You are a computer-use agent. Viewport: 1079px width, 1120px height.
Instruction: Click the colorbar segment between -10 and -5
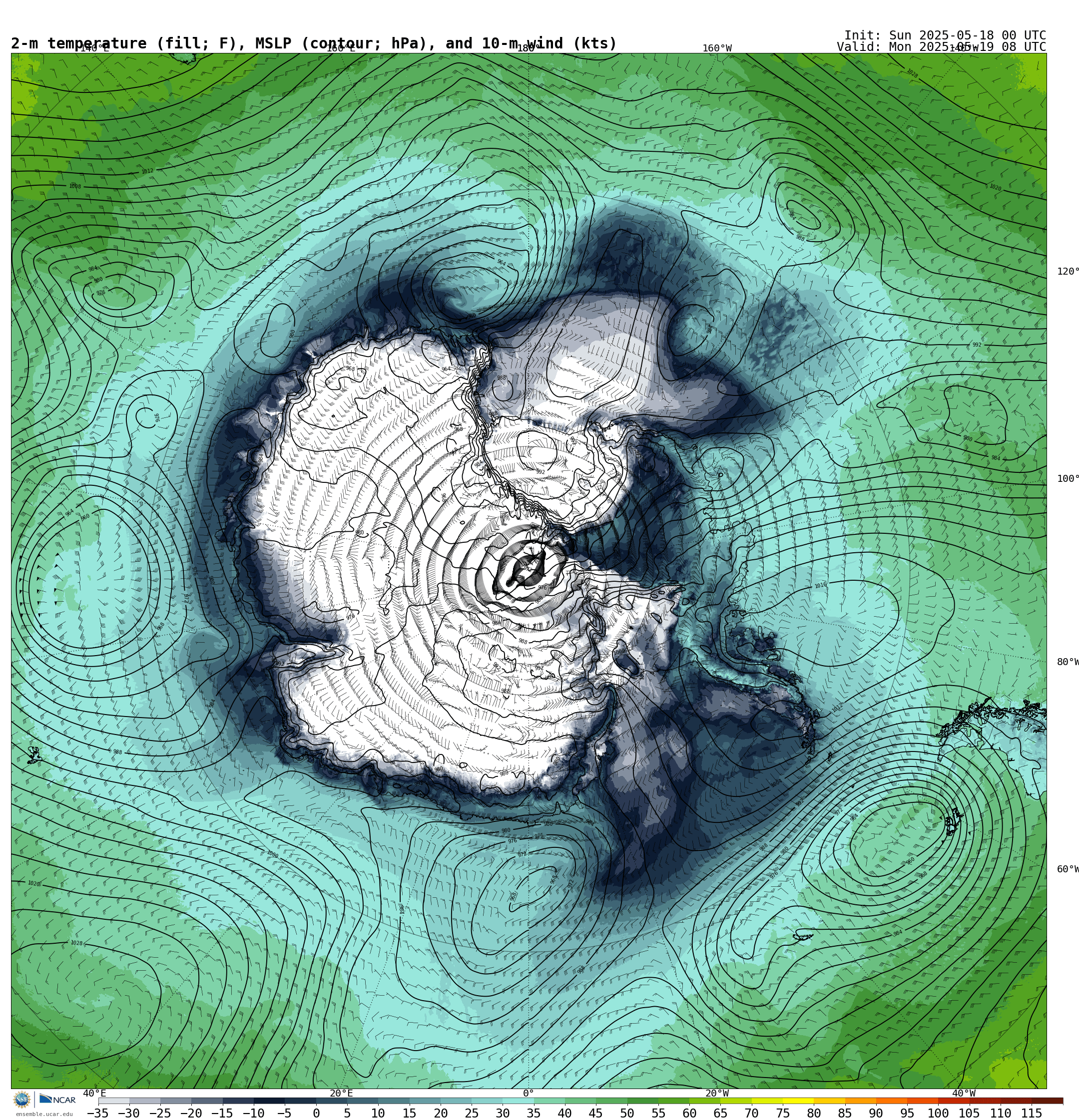click(269, 1101)
